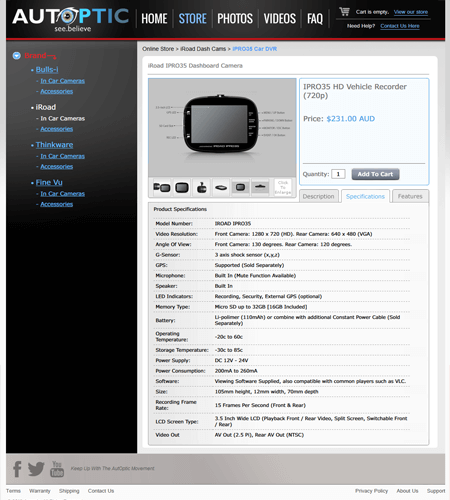Click the '-20c to 60c' operating temperature
The image size is (450, 500).
click(229, 337)
